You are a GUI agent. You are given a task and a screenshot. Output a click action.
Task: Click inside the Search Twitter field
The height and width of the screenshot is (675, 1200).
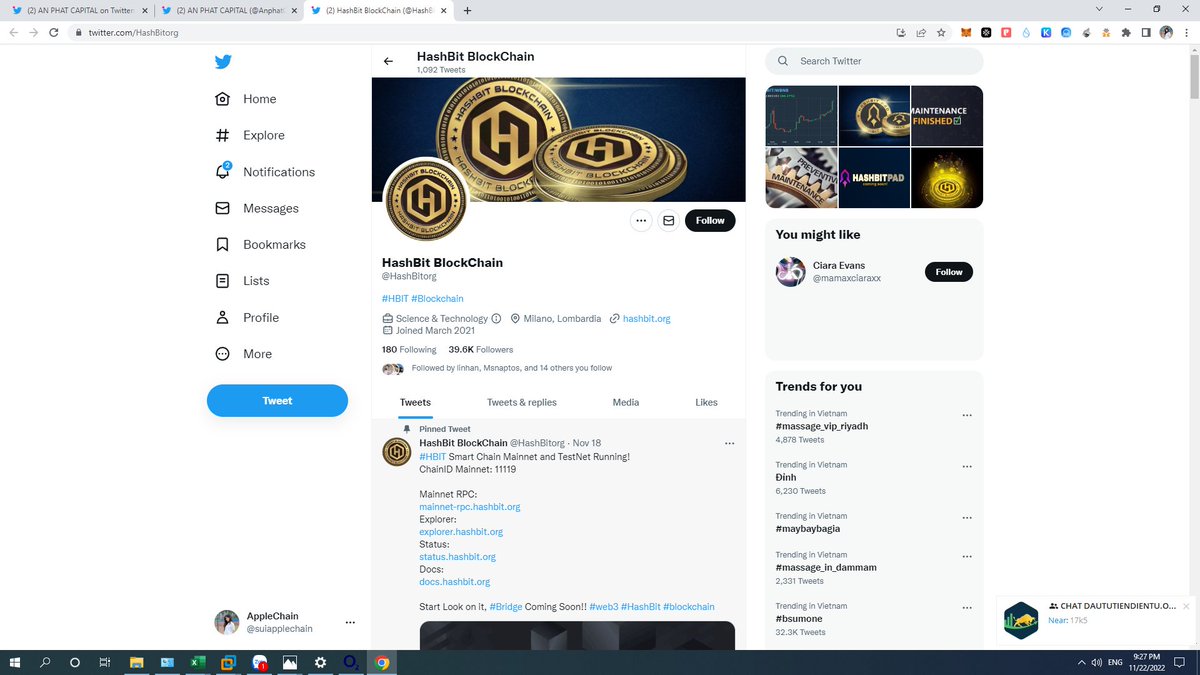874,61
